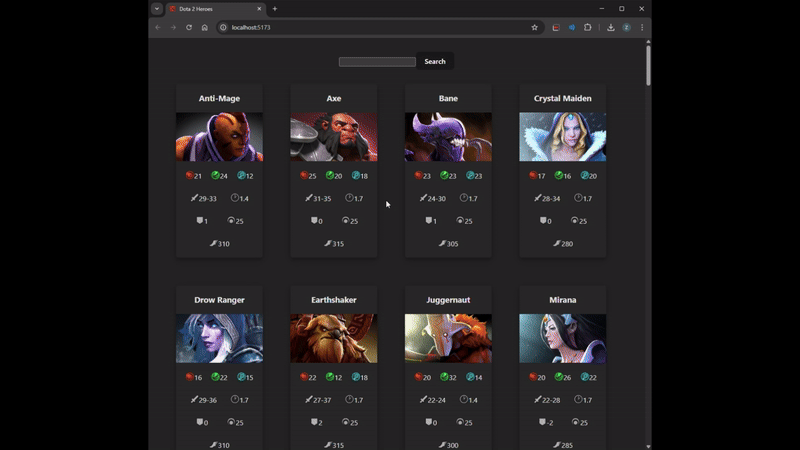Click Juggernaut's sword damage icon
800x450 pixels.
[423, 399]
